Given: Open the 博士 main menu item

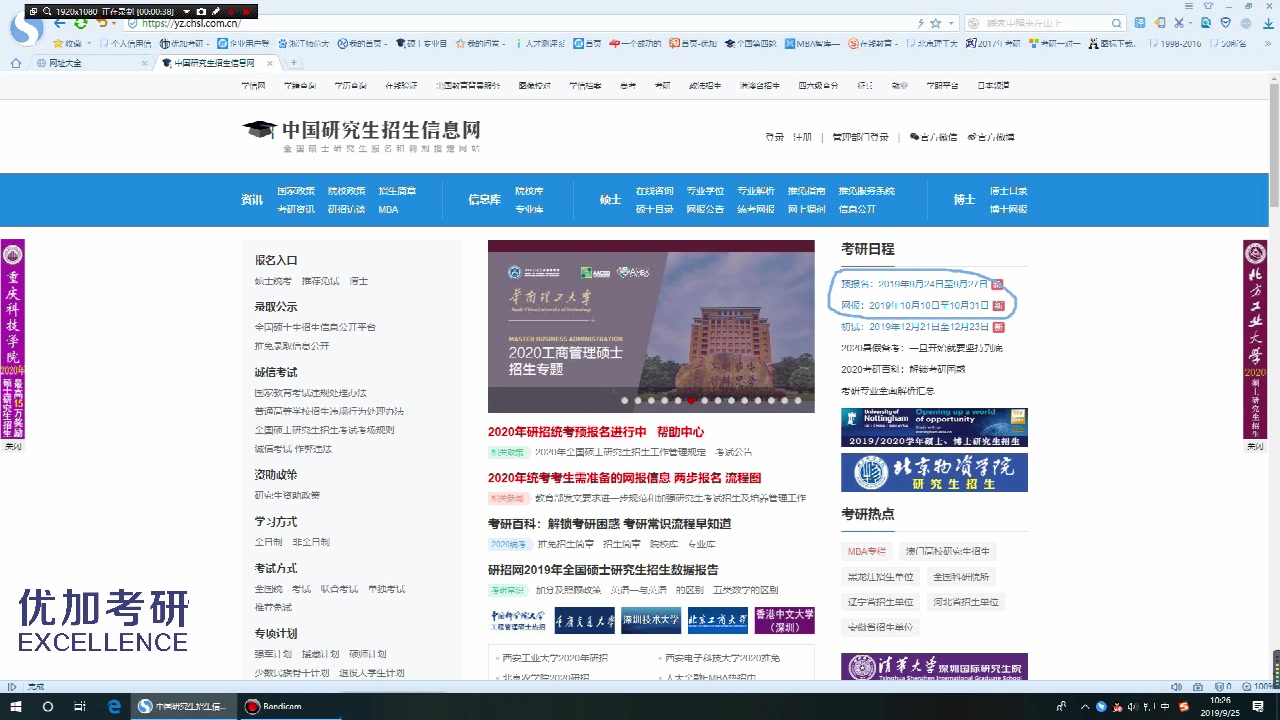Looking at the screenshot, I should (964, 200).
